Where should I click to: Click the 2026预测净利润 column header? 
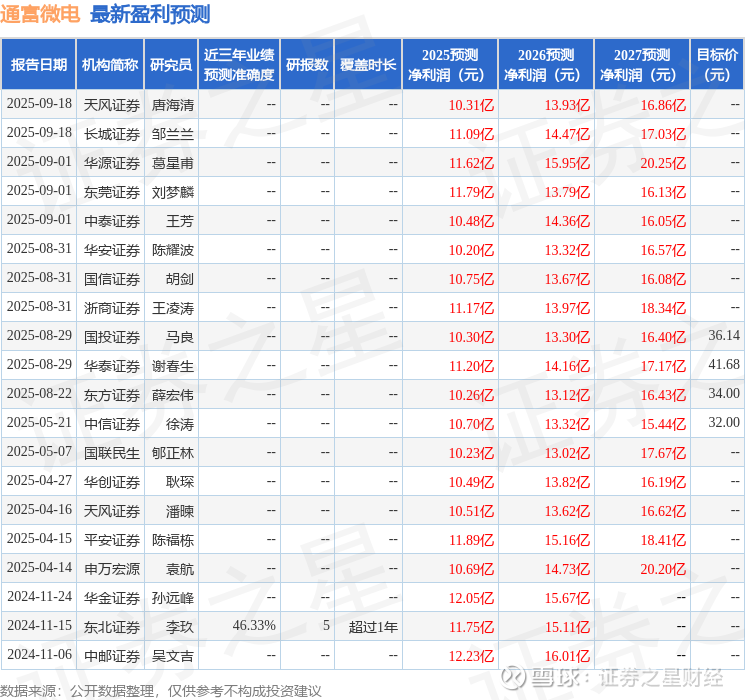(546, 65)
